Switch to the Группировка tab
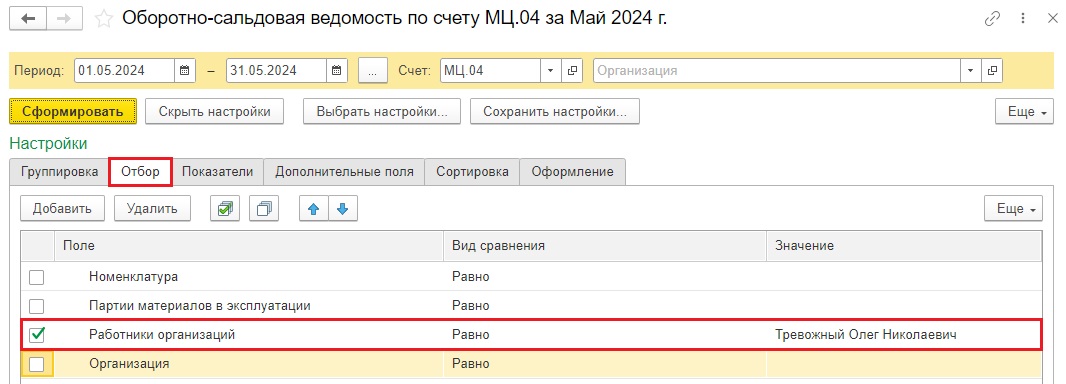The width and height of the screenshot is (1066, 384). click(x=59, y=172)
